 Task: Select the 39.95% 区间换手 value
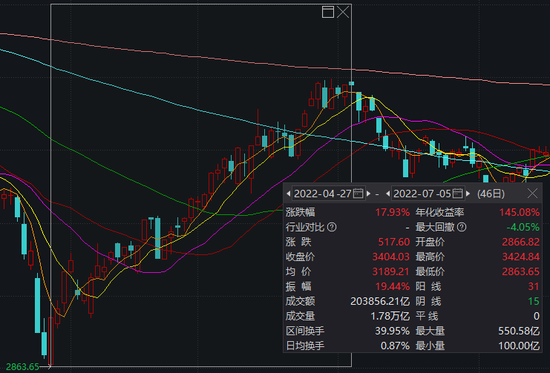pyautogui.click(x=392, y=331)
